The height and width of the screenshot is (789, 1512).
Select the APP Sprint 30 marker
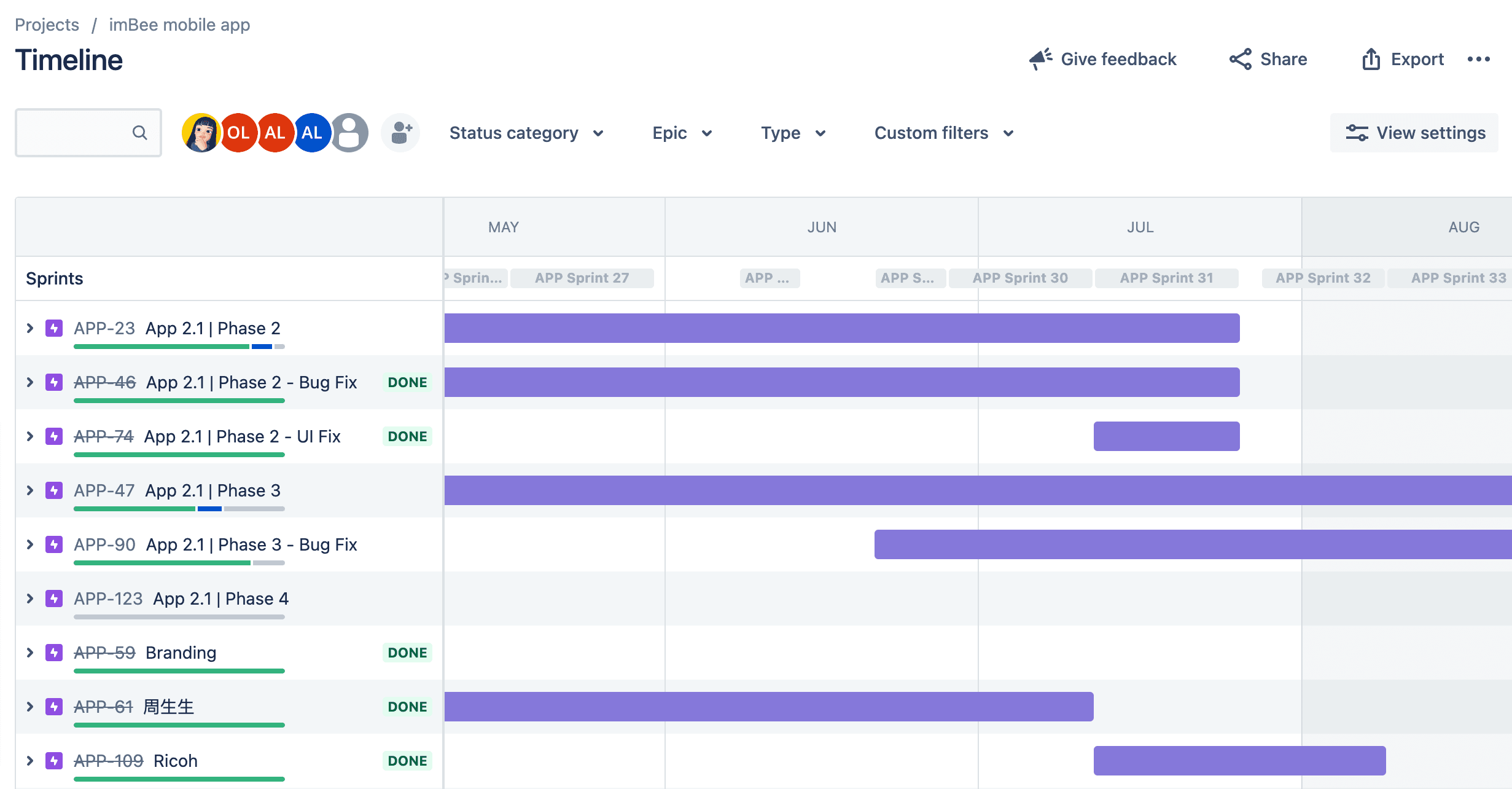click(1020, 278)
